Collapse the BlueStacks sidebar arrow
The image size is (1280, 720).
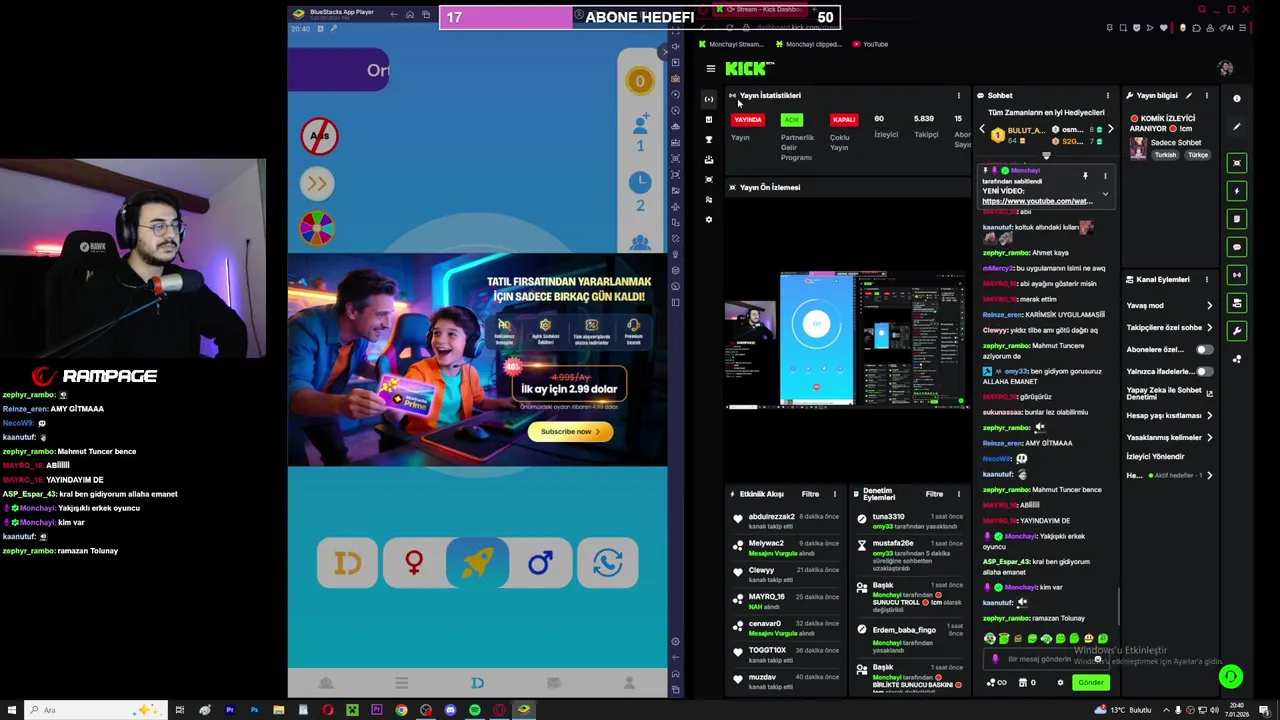(663, 51)
